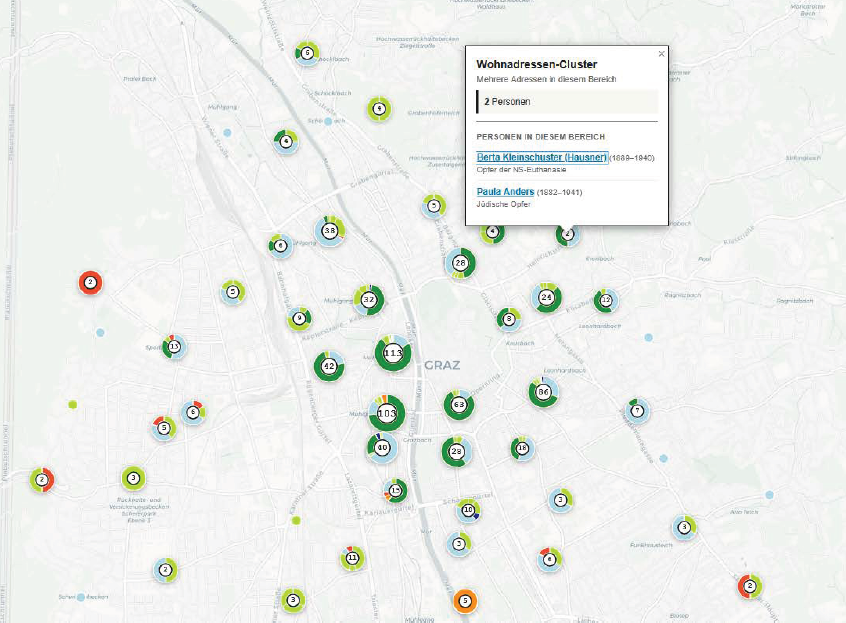The height and width of the screenshot is (623, 846).
Task: Close the Wohnadressen-Cluster popup
Action: pyautogui.click(x=661, y=54)
